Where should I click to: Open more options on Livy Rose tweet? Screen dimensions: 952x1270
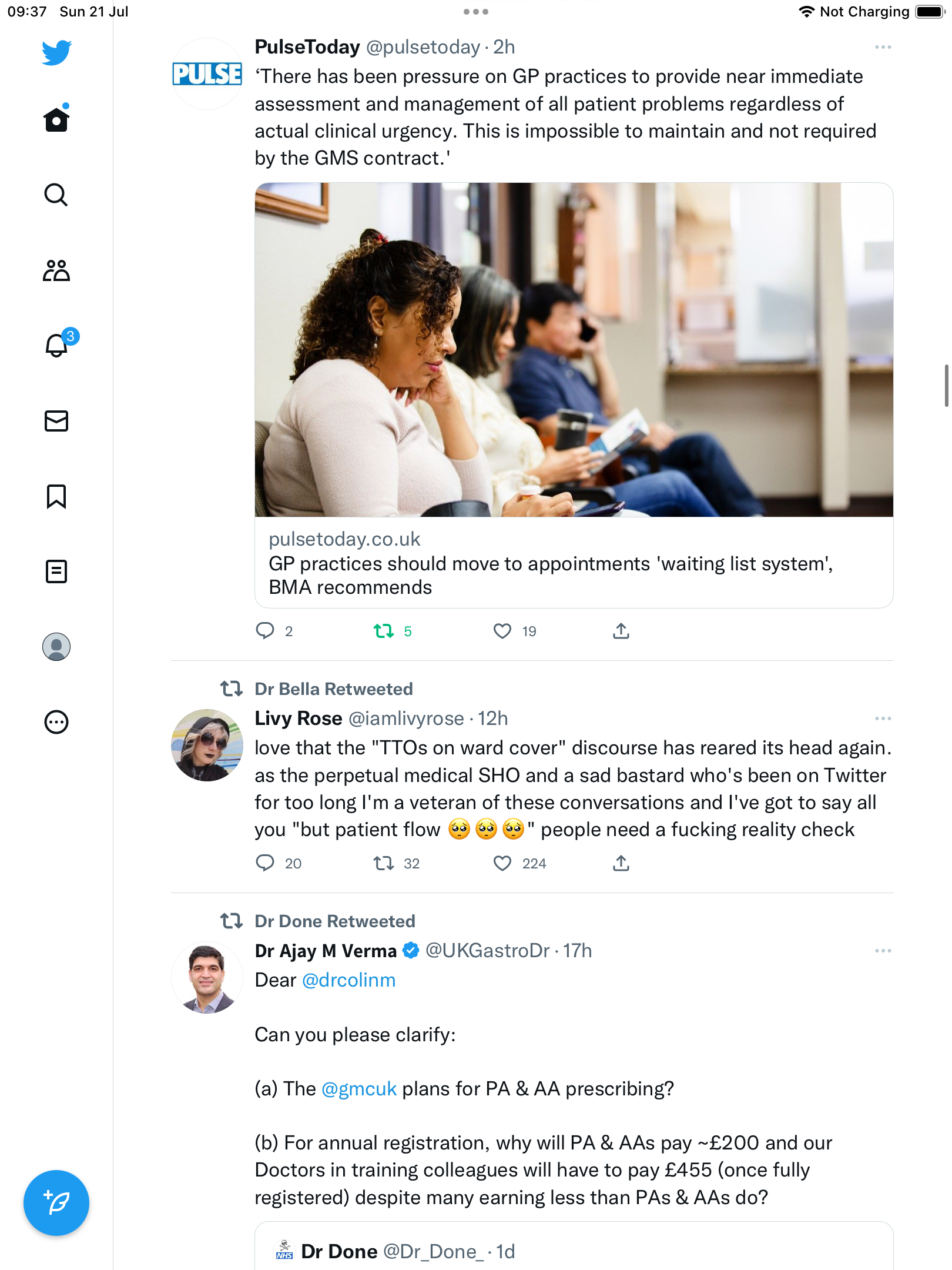[883, 718]
